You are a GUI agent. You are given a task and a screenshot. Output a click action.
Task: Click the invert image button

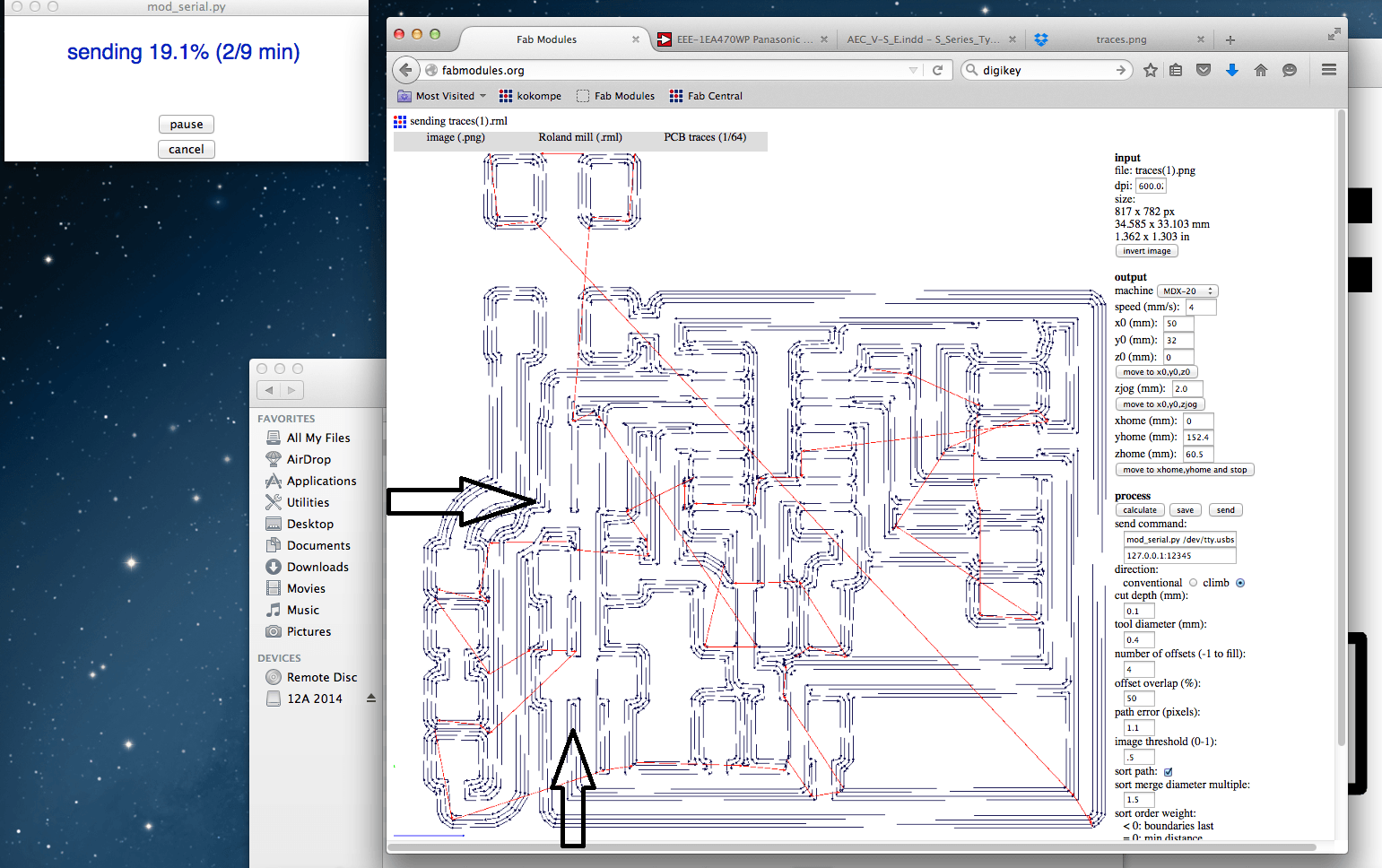click(x=1146, y=251)
